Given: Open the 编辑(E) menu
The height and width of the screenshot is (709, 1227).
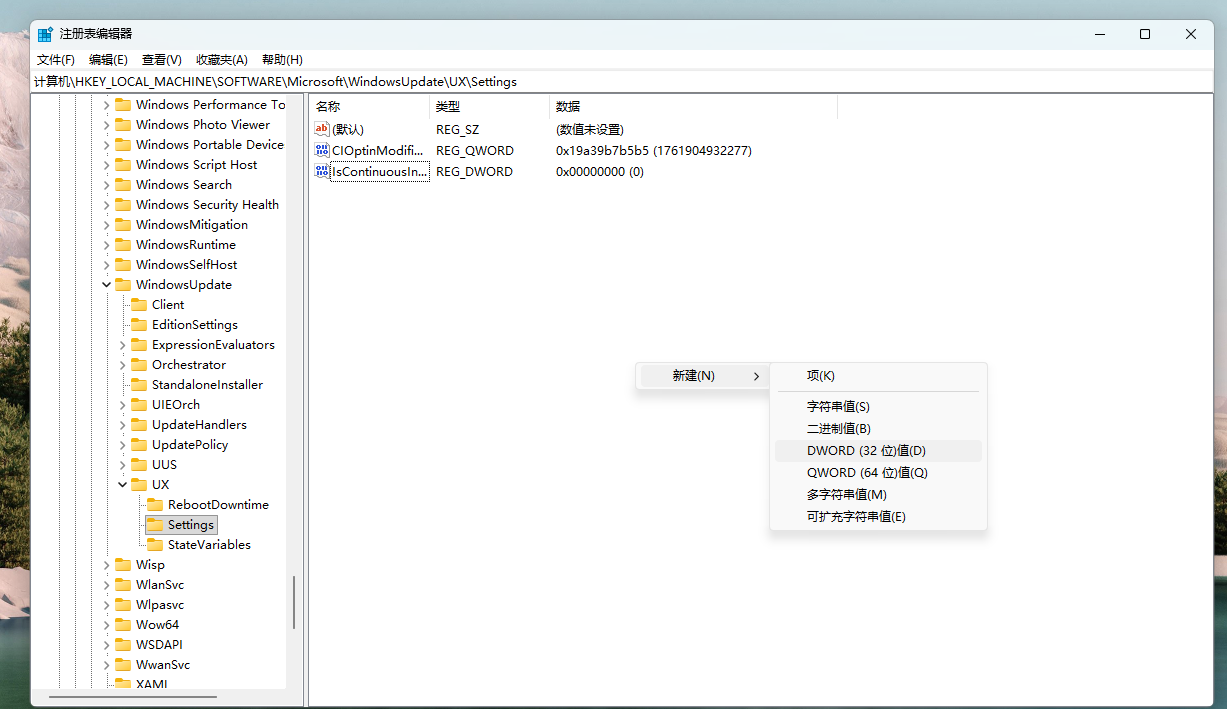Looking at the screenshot, I should [x=108, y=60].
